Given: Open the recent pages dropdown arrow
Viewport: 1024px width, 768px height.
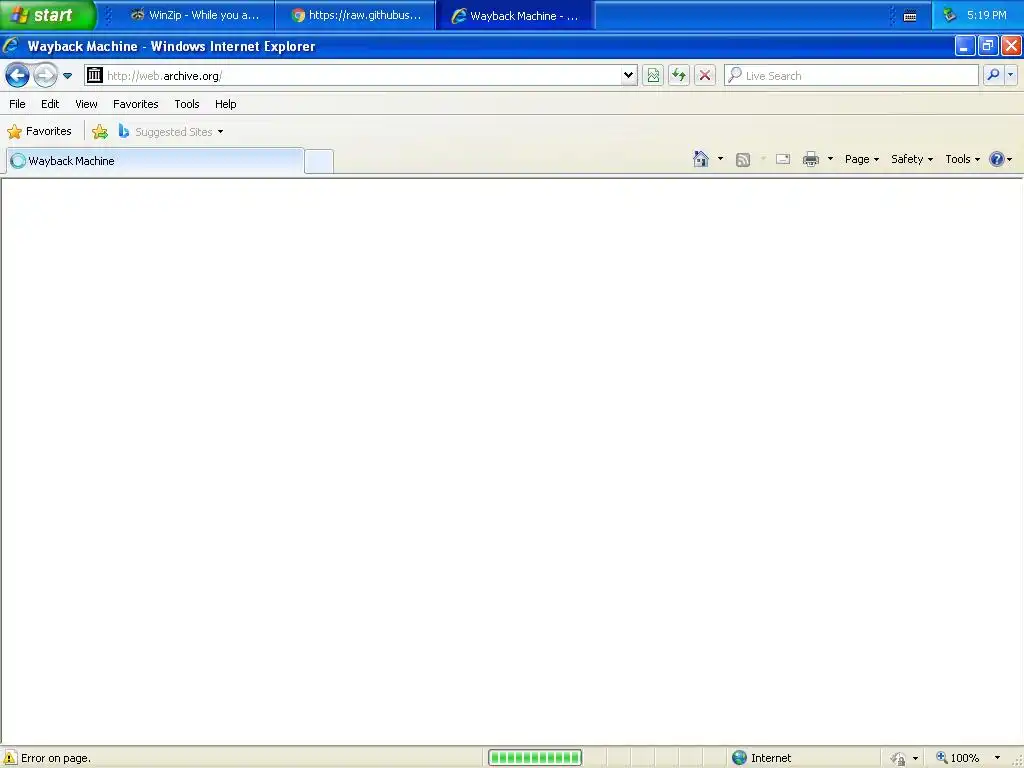Looking at the screenshot, I should 67,76.
